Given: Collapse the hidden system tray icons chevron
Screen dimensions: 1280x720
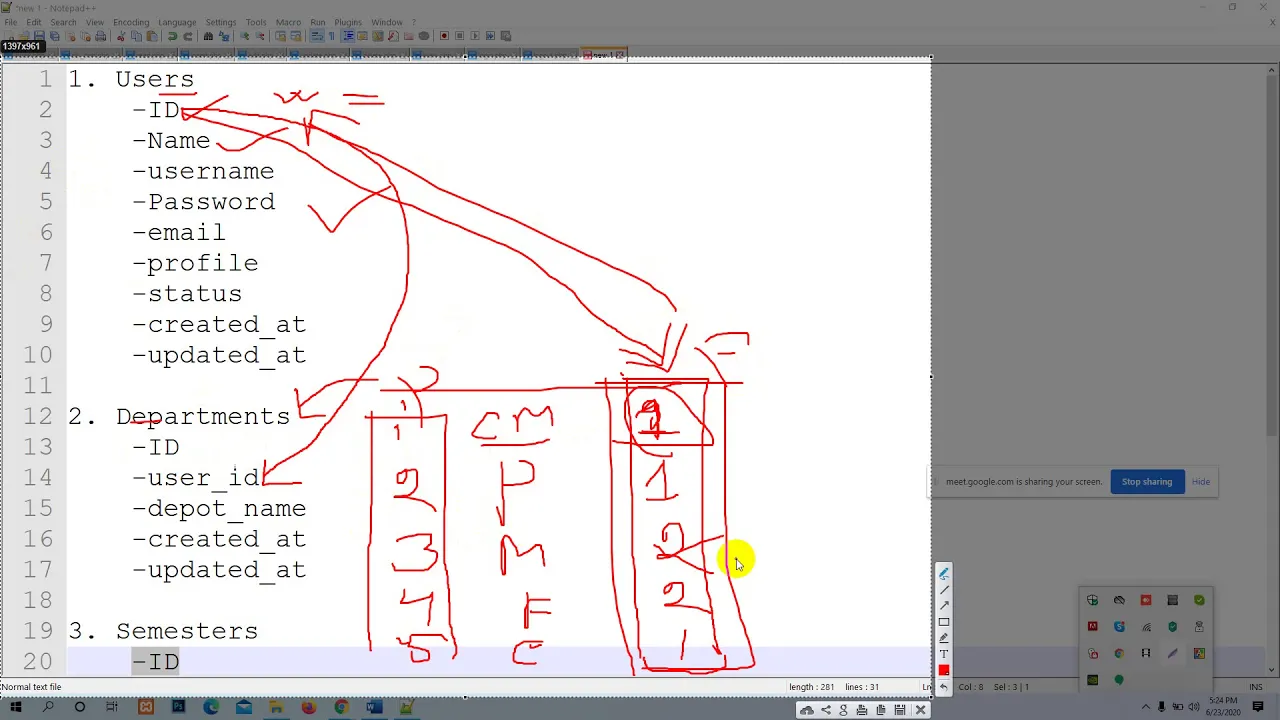Looking at the screenshot, I should 1146,707.
